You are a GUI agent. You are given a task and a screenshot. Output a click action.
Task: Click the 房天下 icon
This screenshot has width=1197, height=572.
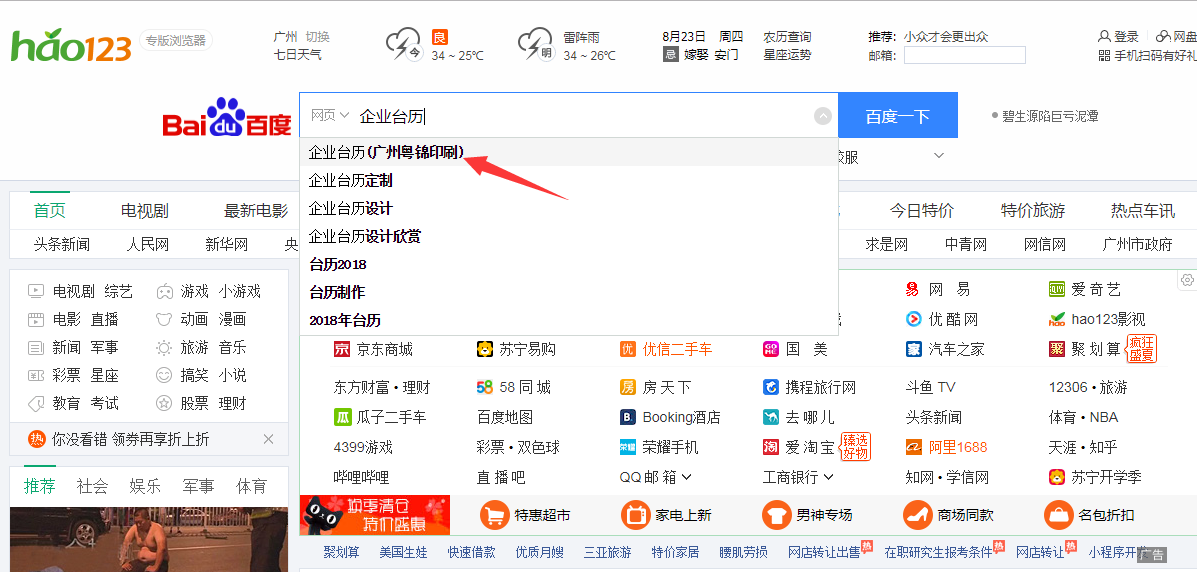[x=628, y=387]
